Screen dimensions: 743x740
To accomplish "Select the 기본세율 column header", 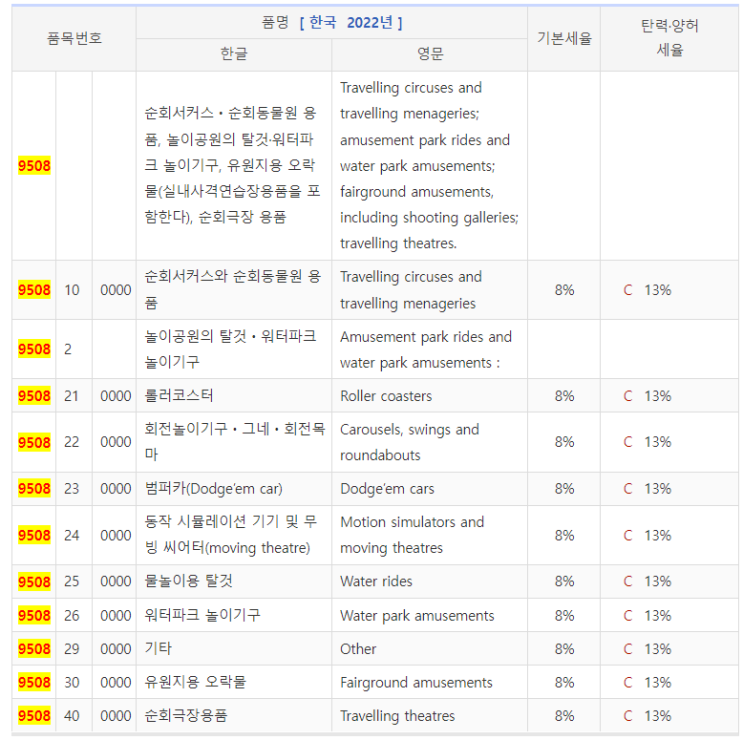I will click(x=564, y=38).
